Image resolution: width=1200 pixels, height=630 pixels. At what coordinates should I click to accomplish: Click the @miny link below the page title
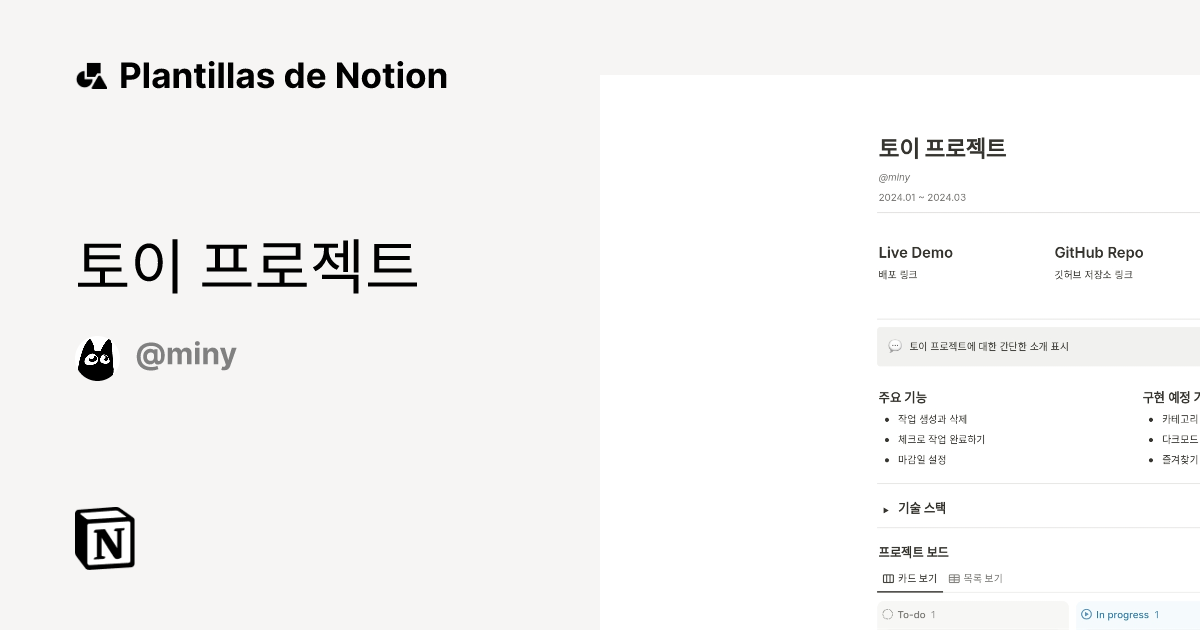[894, 176]
